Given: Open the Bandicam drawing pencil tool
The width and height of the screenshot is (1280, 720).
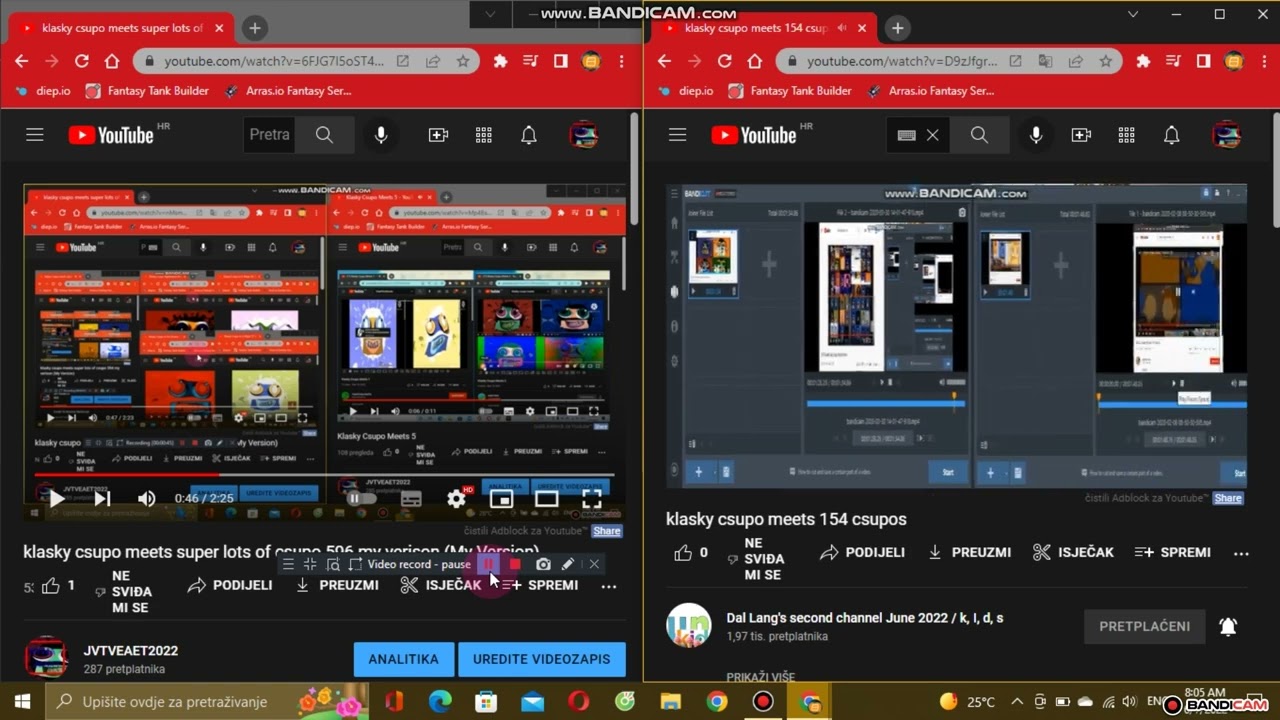Looking at the screenshot, I should point(568,564).
